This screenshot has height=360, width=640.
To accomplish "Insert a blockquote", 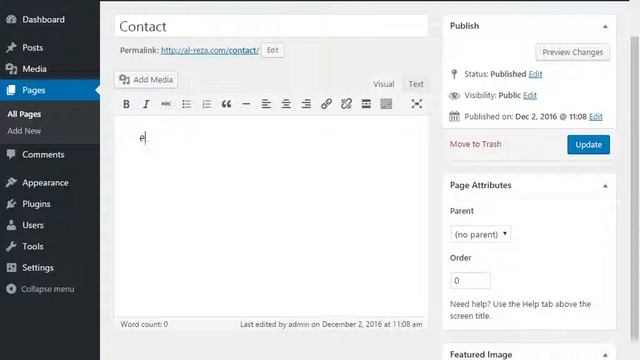I will (226, 104).
